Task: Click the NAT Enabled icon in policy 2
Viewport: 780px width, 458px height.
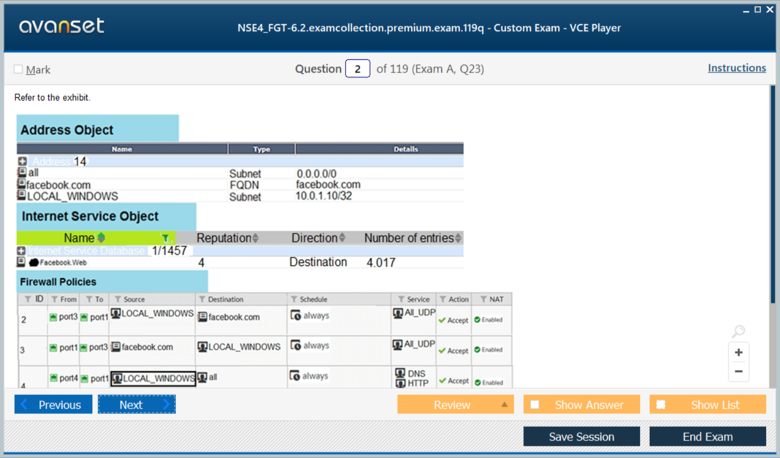Action: pos(477,320)
